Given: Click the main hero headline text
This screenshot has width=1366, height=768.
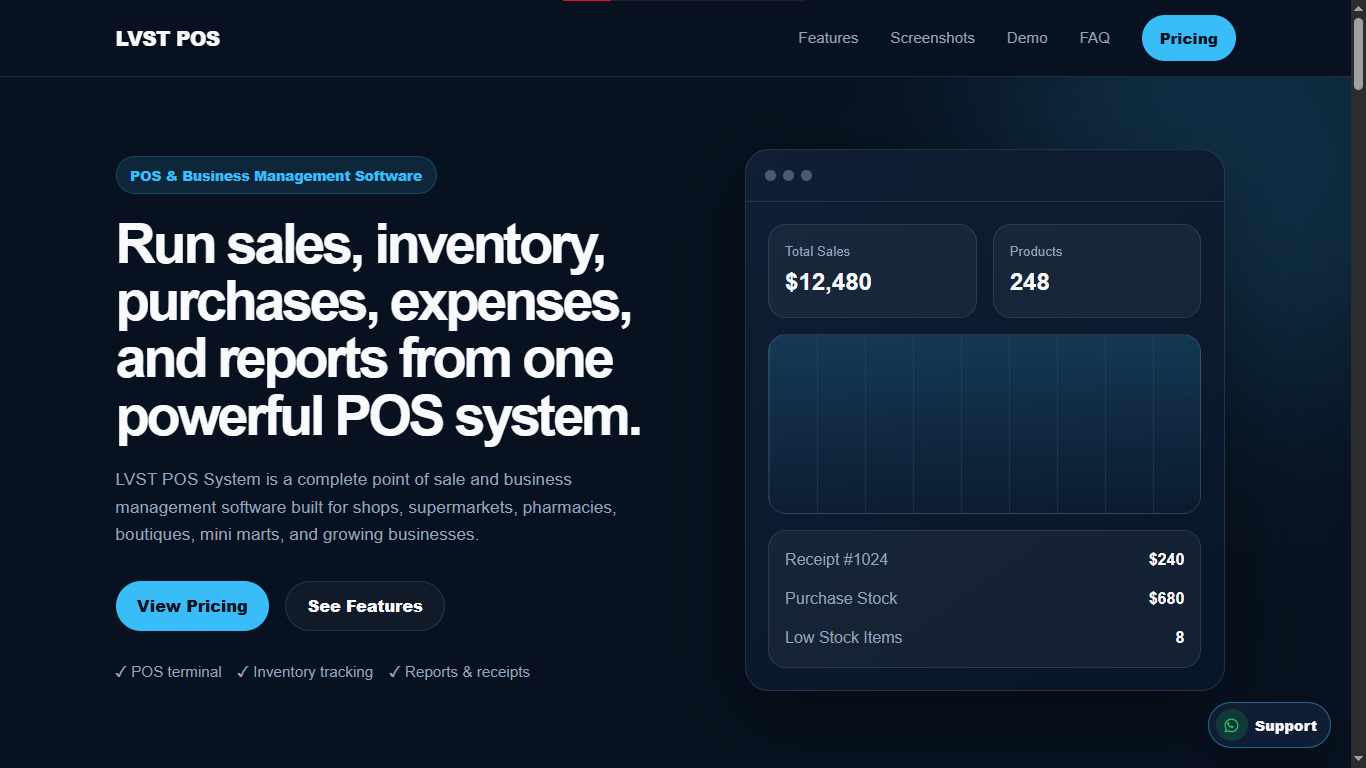Looking at the screenshot, I should click(x=378, y=330).
